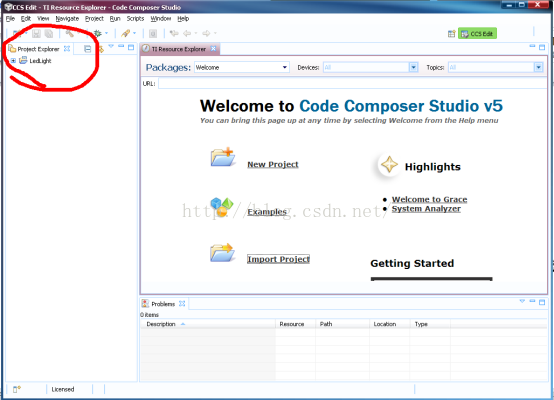Viewport: 554px width, 400px height.
Task: Select the LedLight project in the tree
Action: pos(40,61)
